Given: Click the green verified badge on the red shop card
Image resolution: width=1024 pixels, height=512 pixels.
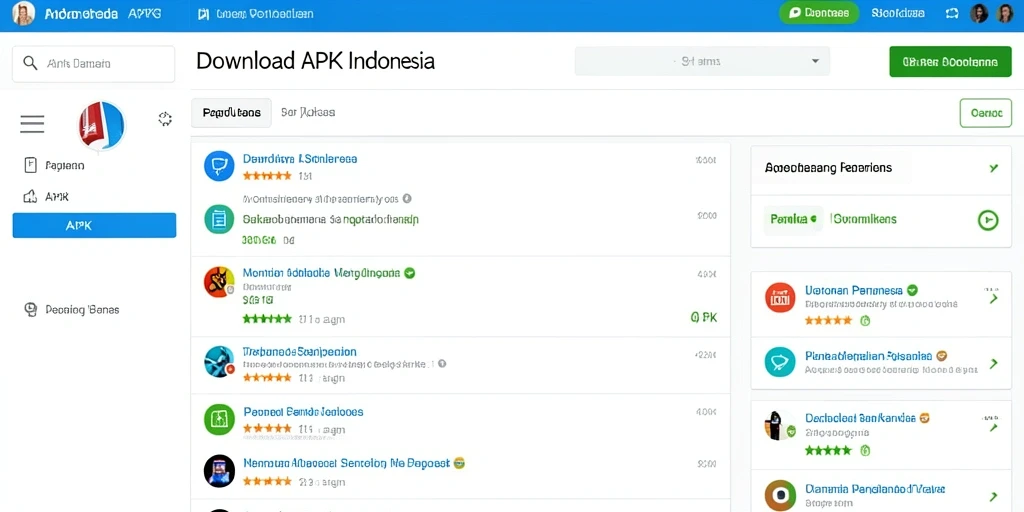Looking at the screenshot, I should coord(912,290).
